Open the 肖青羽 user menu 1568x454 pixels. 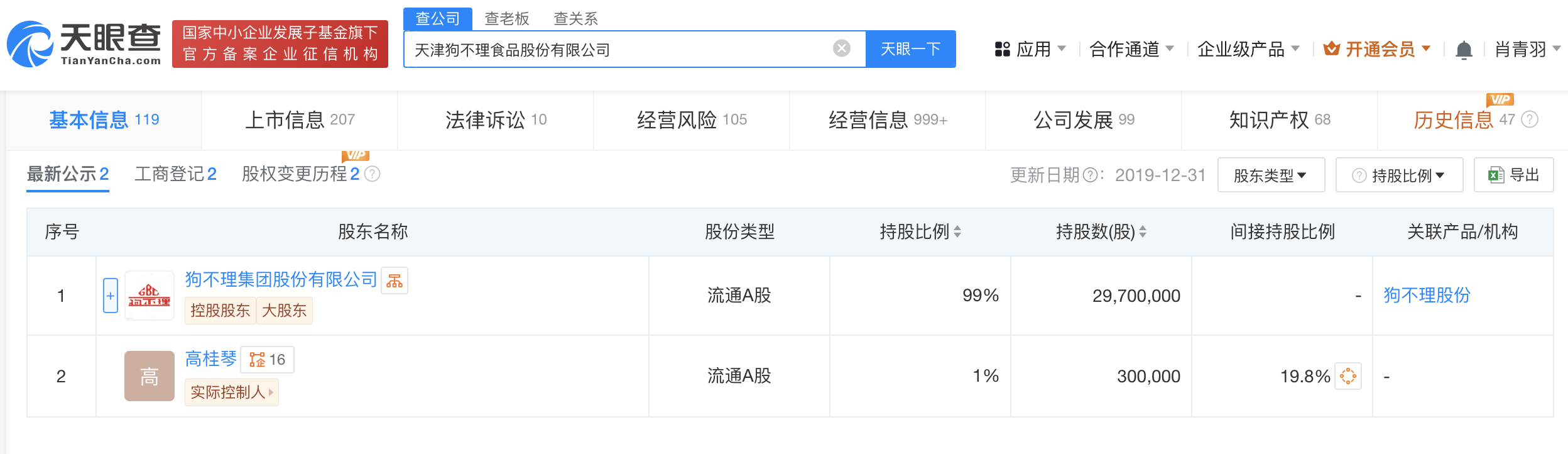[1528, 49]
